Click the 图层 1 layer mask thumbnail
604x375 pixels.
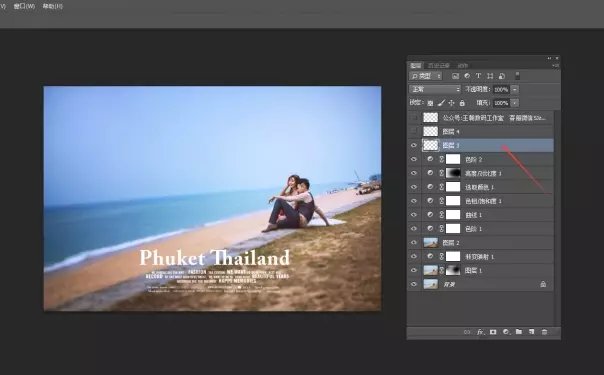pos(453,270)
